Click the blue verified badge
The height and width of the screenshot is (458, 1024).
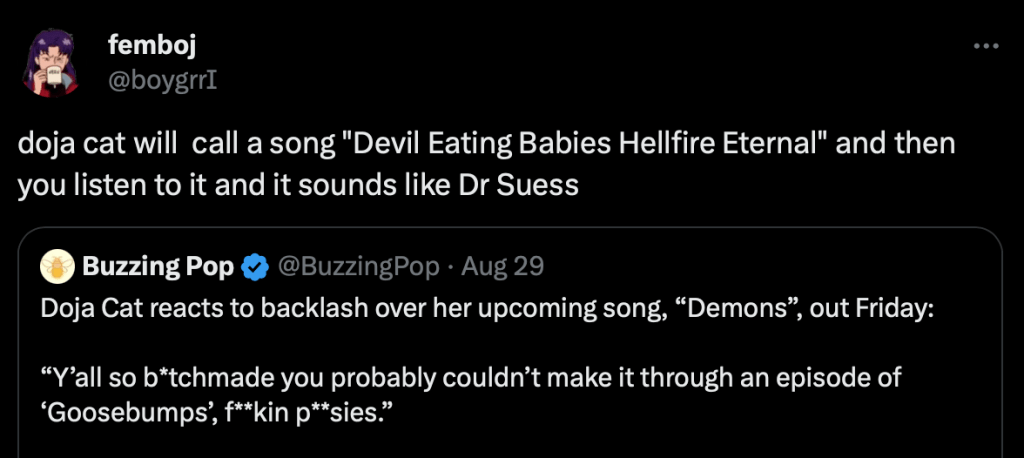[x=255, y=267]
